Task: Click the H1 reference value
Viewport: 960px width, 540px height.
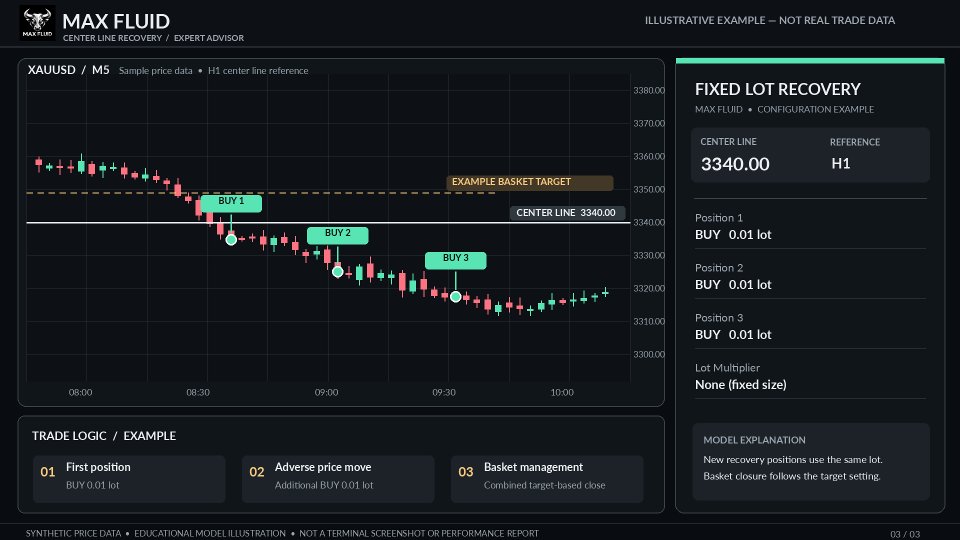Action: [841, 163]
